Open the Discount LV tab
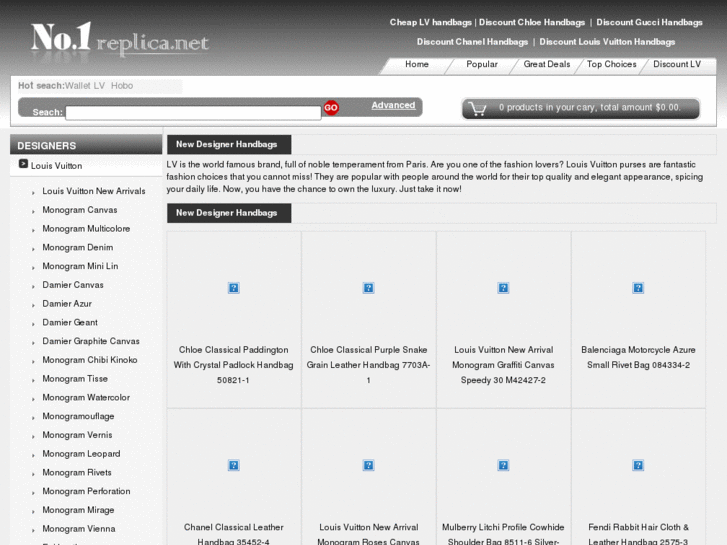The height and width of the screenshot is (545, 727). point(677,64)
